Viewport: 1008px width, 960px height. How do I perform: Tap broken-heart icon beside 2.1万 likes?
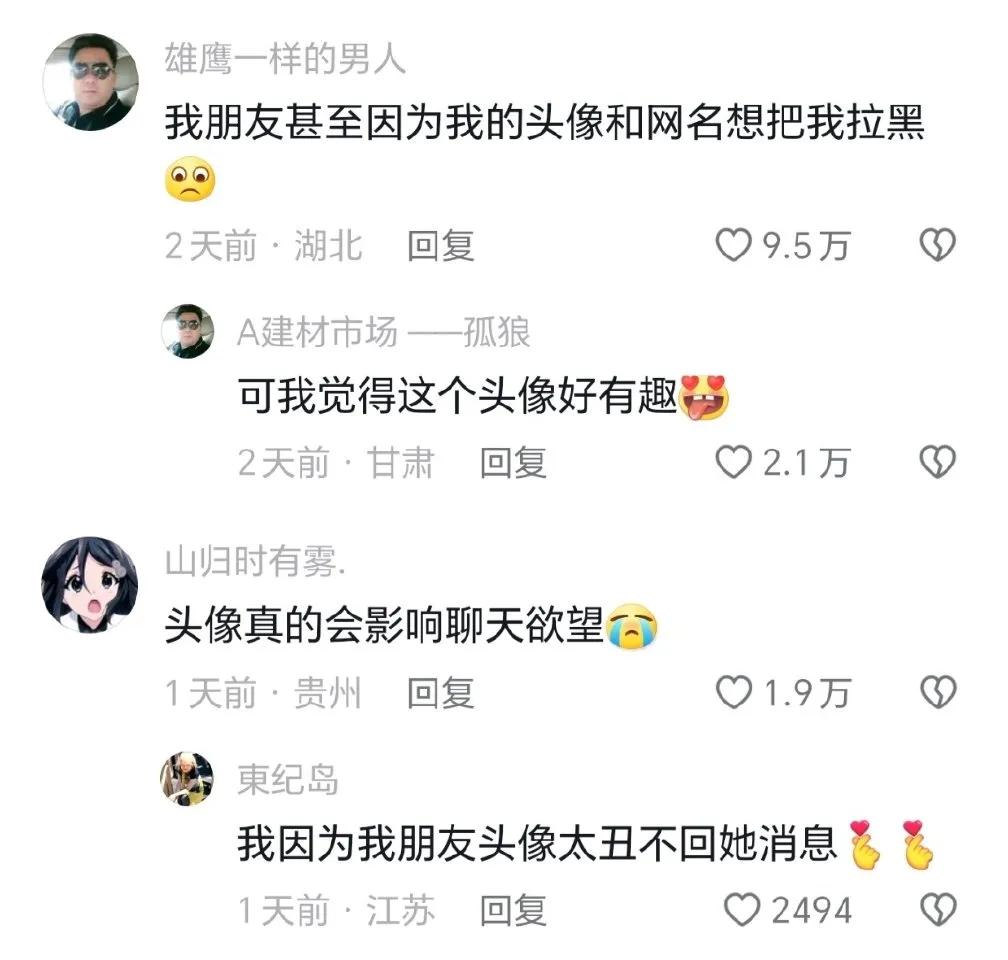[x=937, y=462]
